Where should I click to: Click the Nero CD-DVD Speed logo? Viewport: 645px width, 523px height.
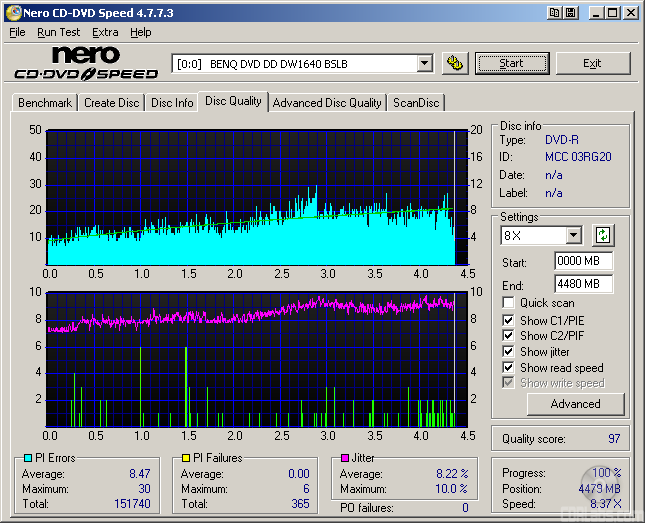click(86, 63)
